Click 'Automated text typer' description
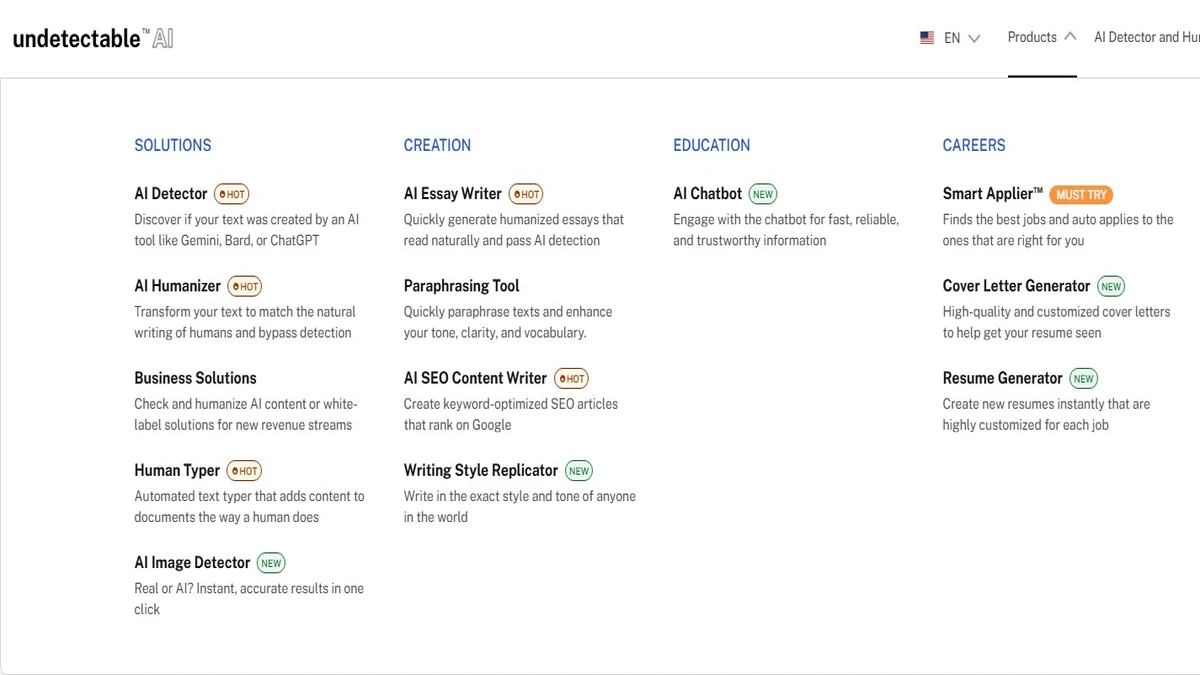Viewport: 1200px width, 675px height. [249, 506]
